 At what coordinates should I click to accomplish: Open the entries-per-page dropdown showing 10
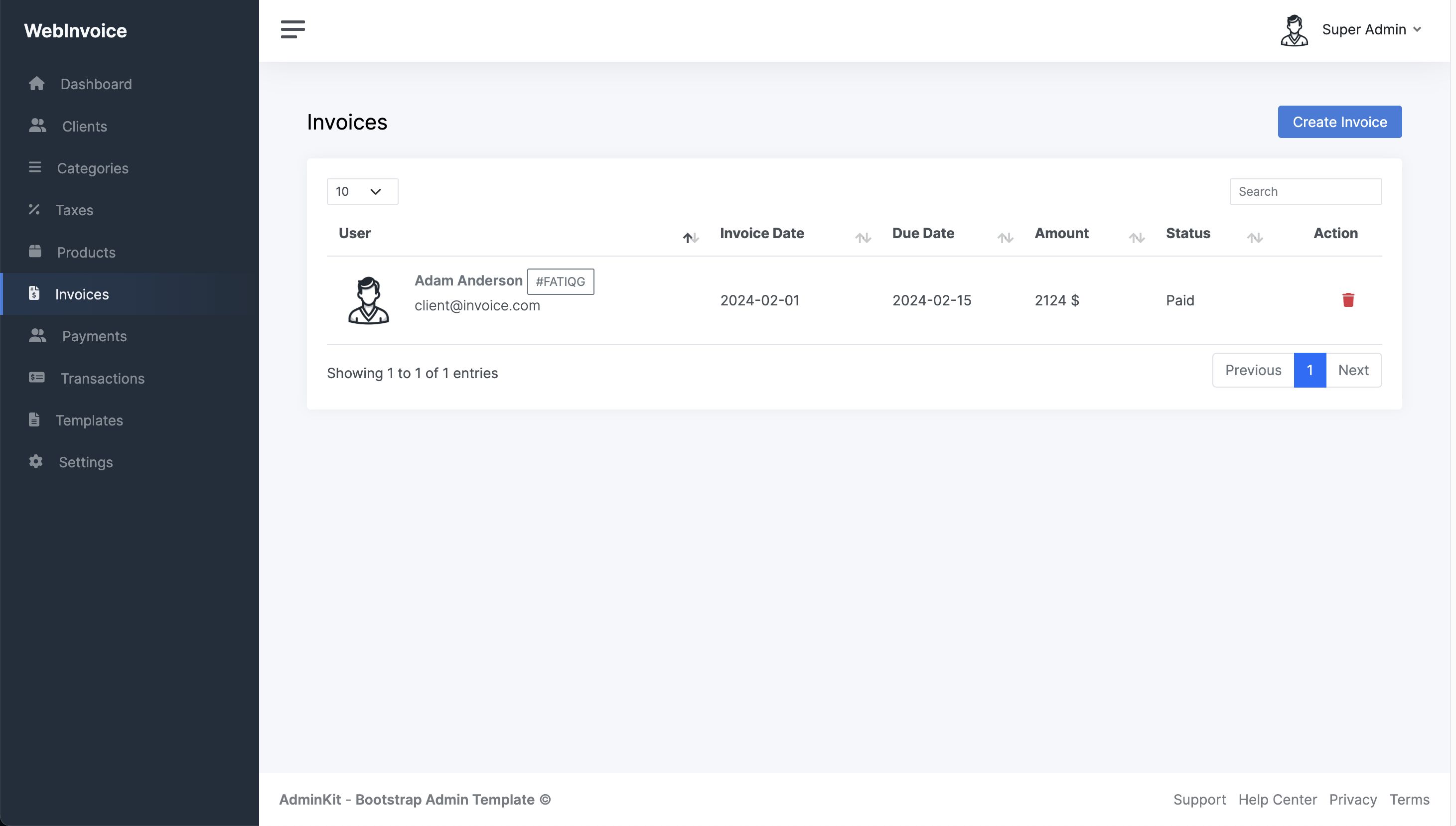[x=362, y=192]
